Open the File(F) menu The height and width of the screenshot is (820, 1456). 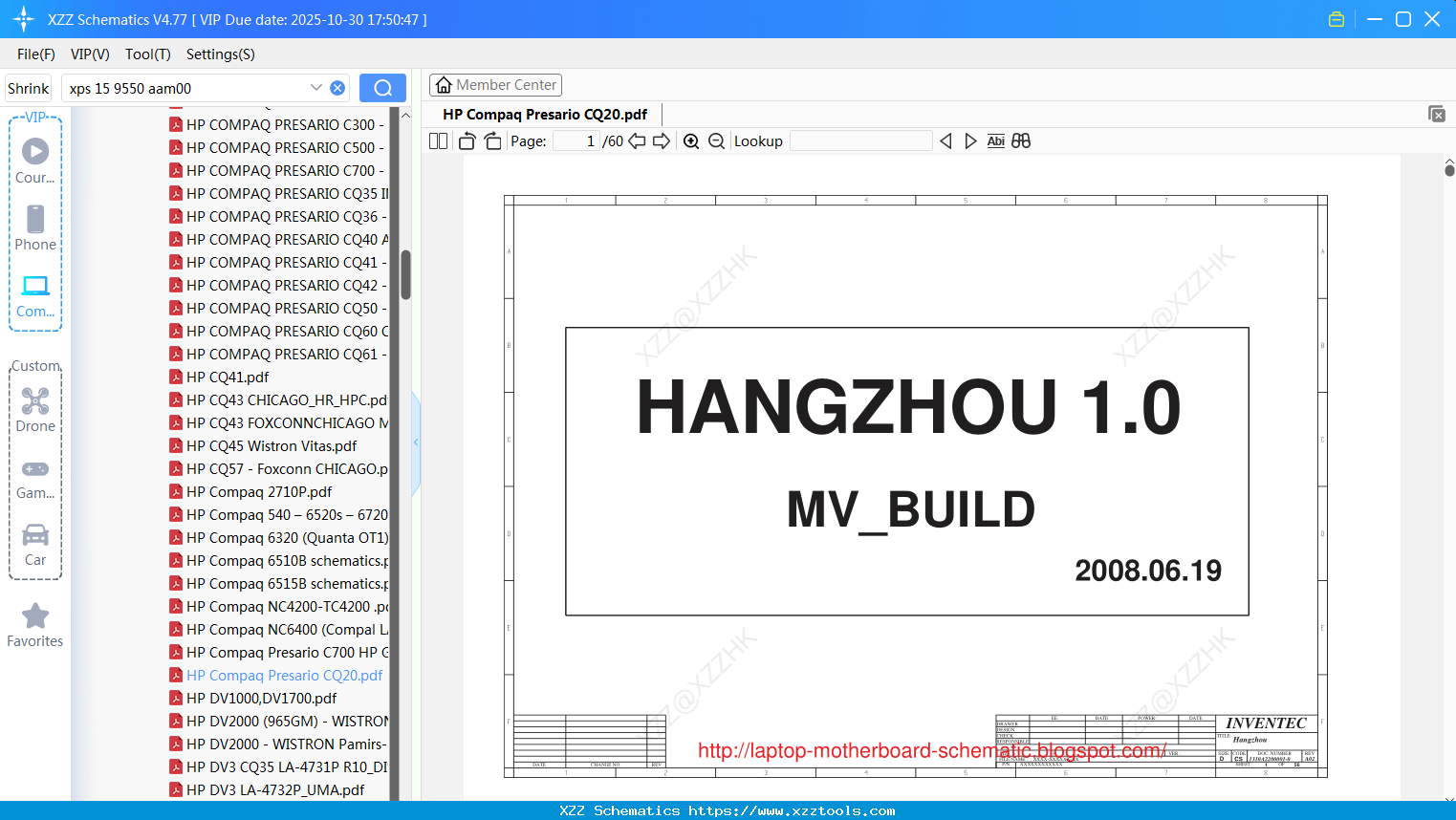[36, 54]
